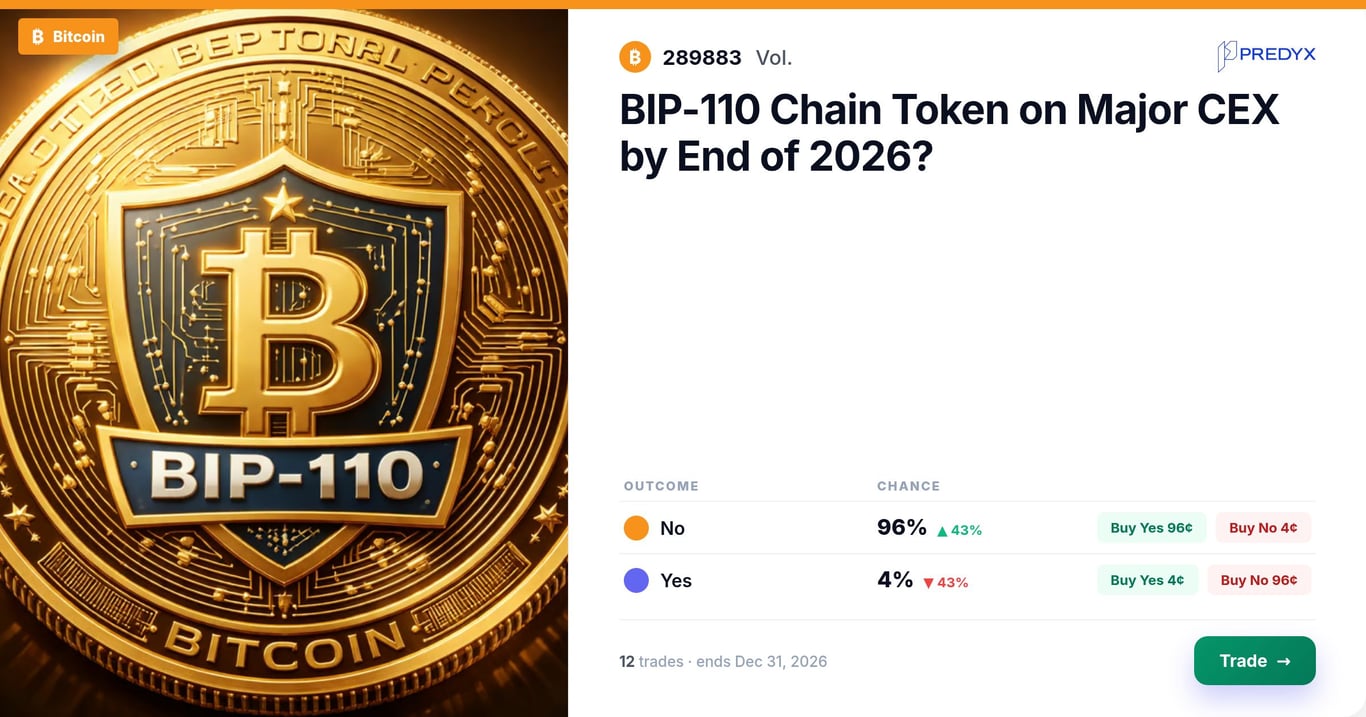Click the CHANCE column header

coord(908,486)
